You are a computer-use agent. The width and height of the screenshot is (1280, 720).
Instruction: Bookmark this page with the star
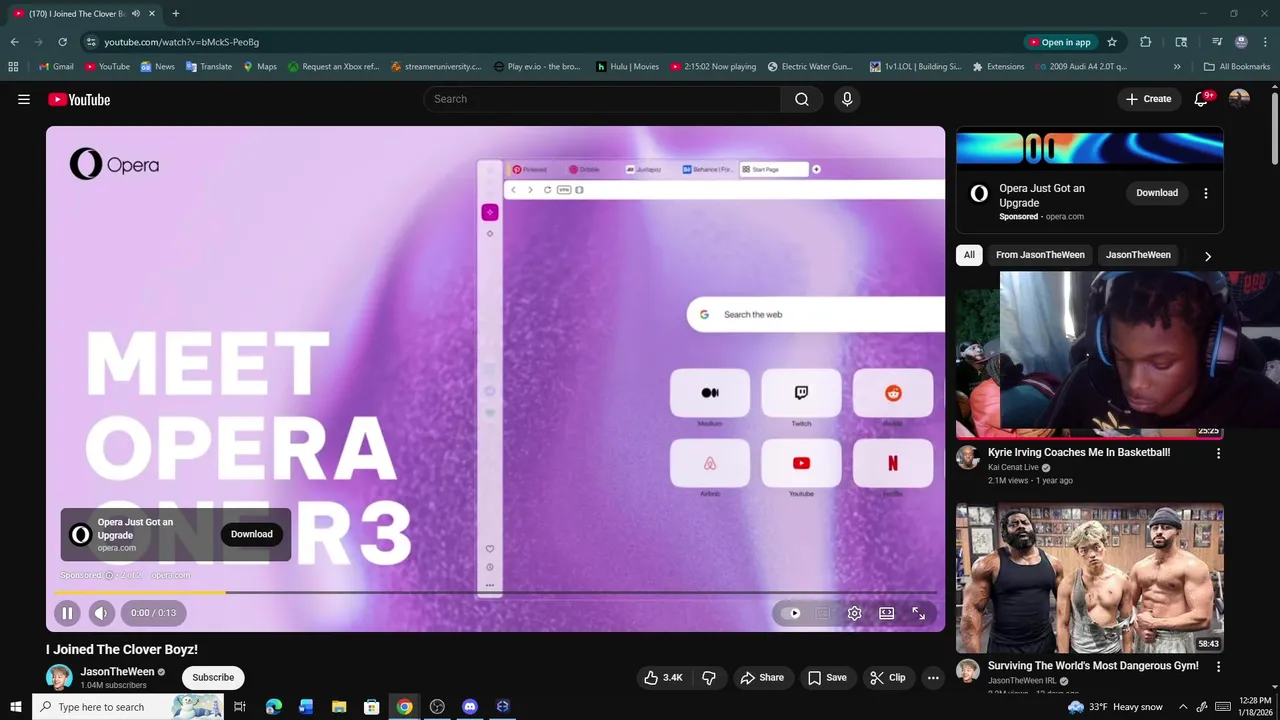click(1112, 42)
